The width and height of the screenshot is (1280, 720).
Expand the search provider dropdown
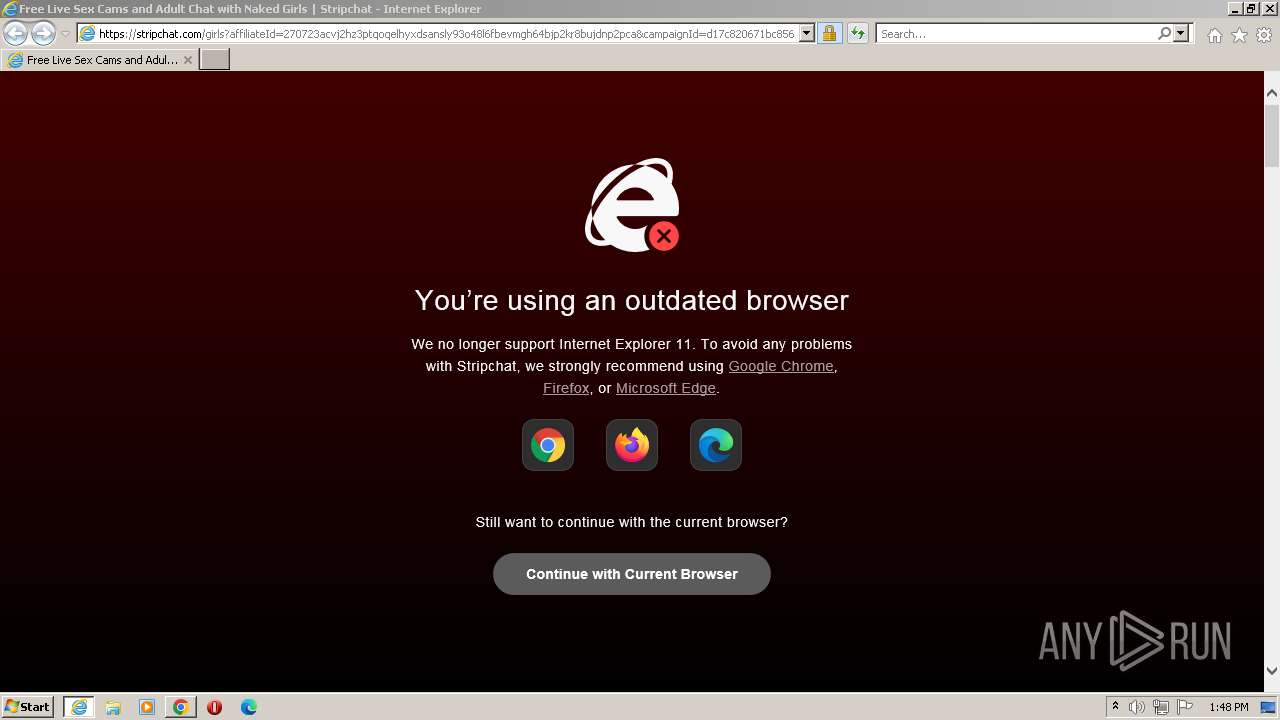pos(1181,33)
